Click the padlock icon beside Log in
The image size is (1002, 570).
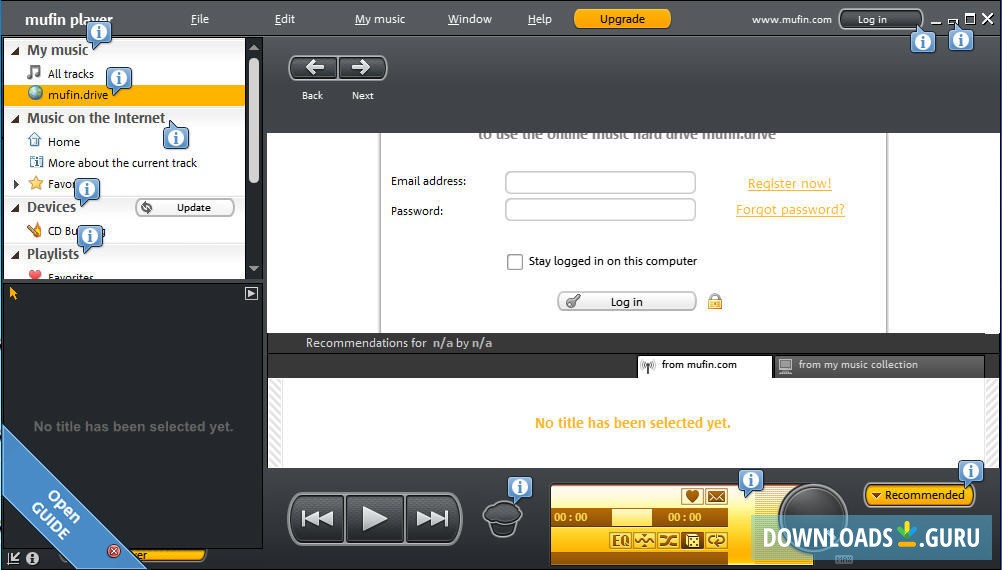714,301
